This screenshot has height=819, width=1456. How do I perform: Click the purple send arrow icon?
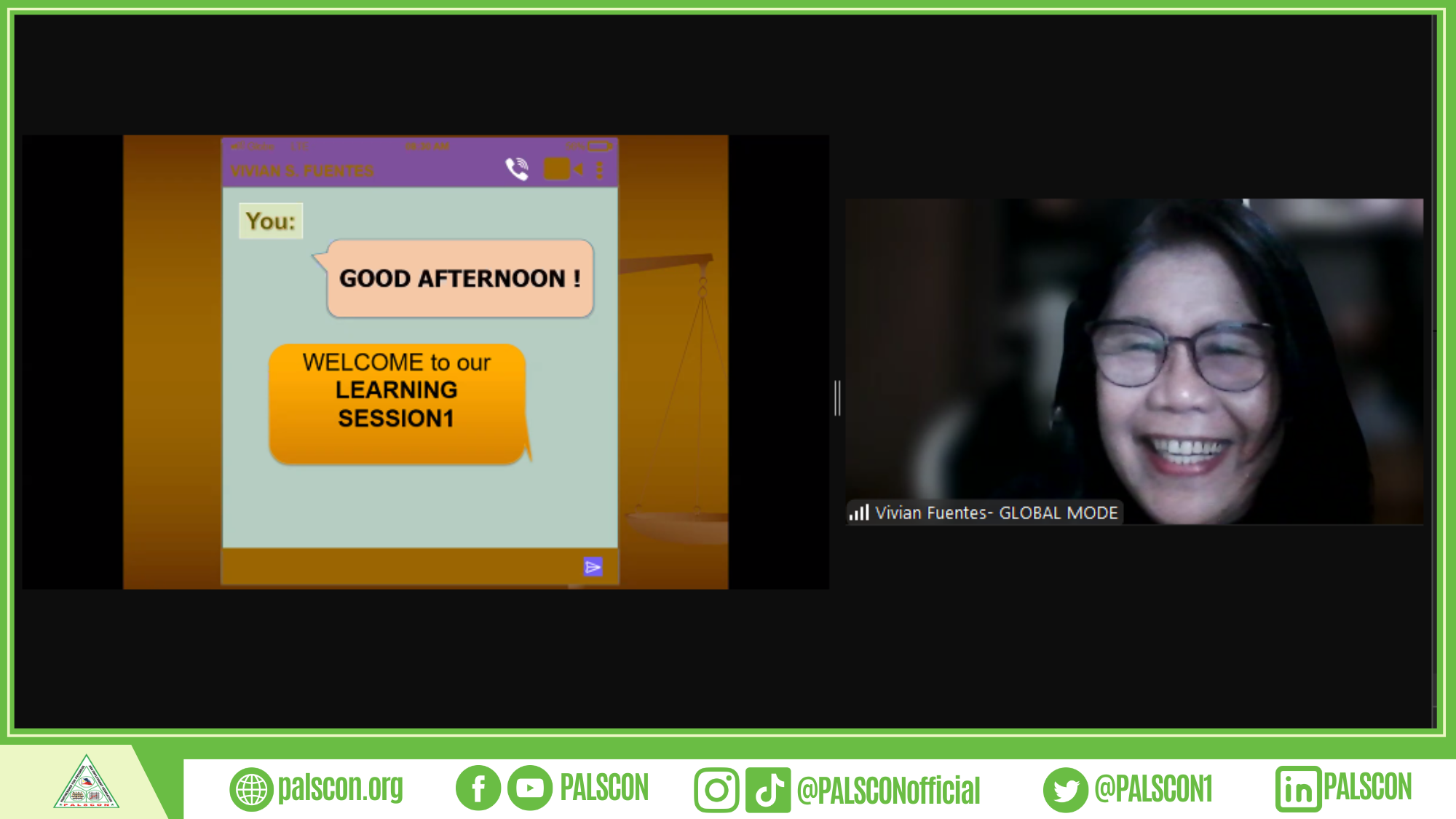click(593, 567)
